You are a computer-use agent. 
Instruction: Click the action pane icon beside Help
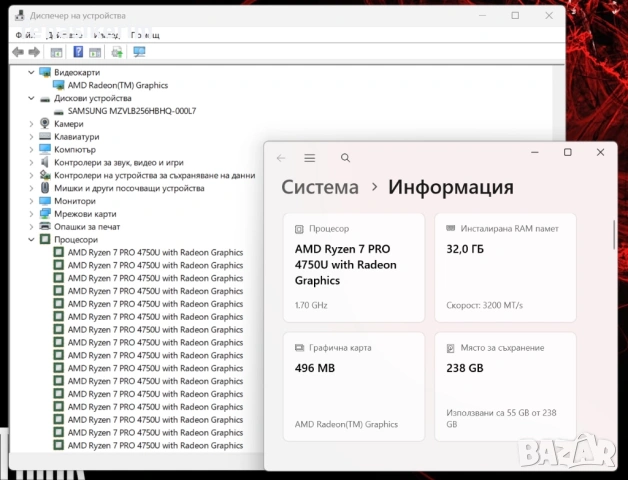pos(95,52)
